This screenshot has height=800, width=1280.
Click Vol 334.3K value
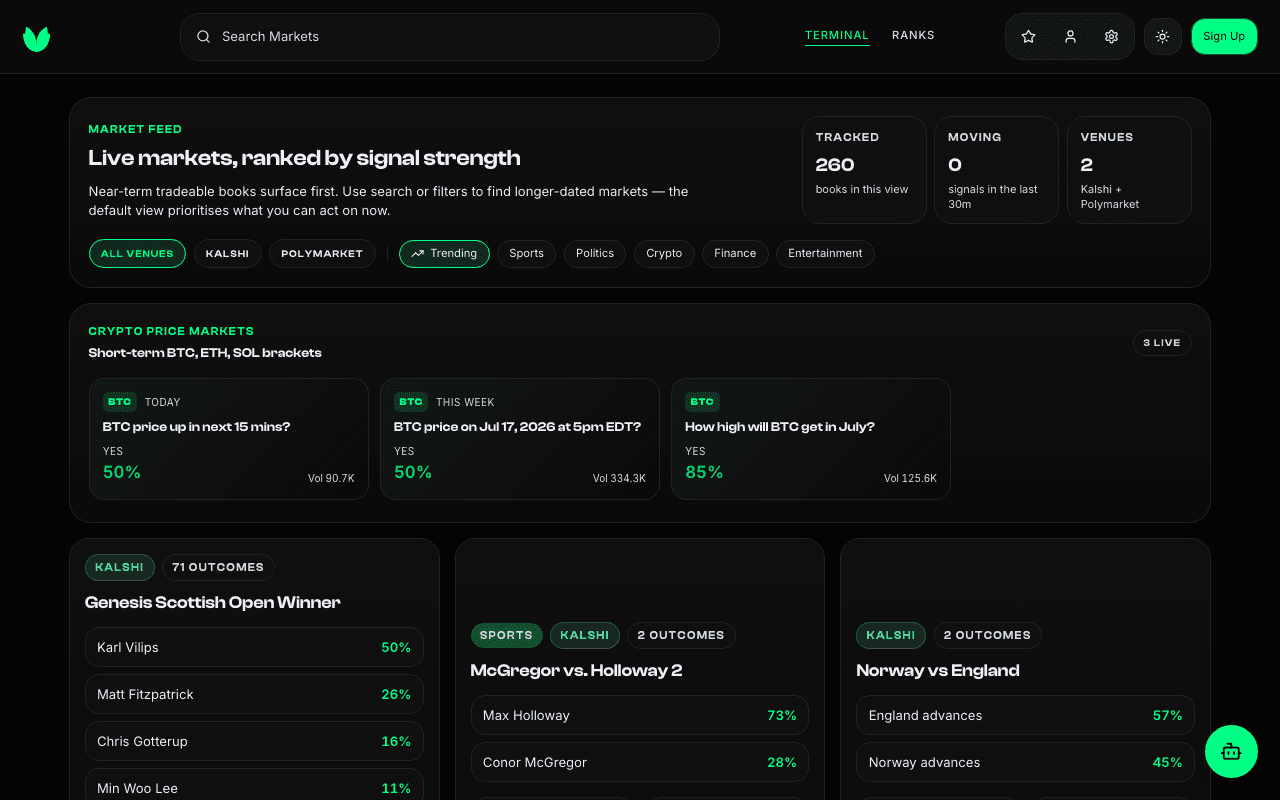click(619, 478)
